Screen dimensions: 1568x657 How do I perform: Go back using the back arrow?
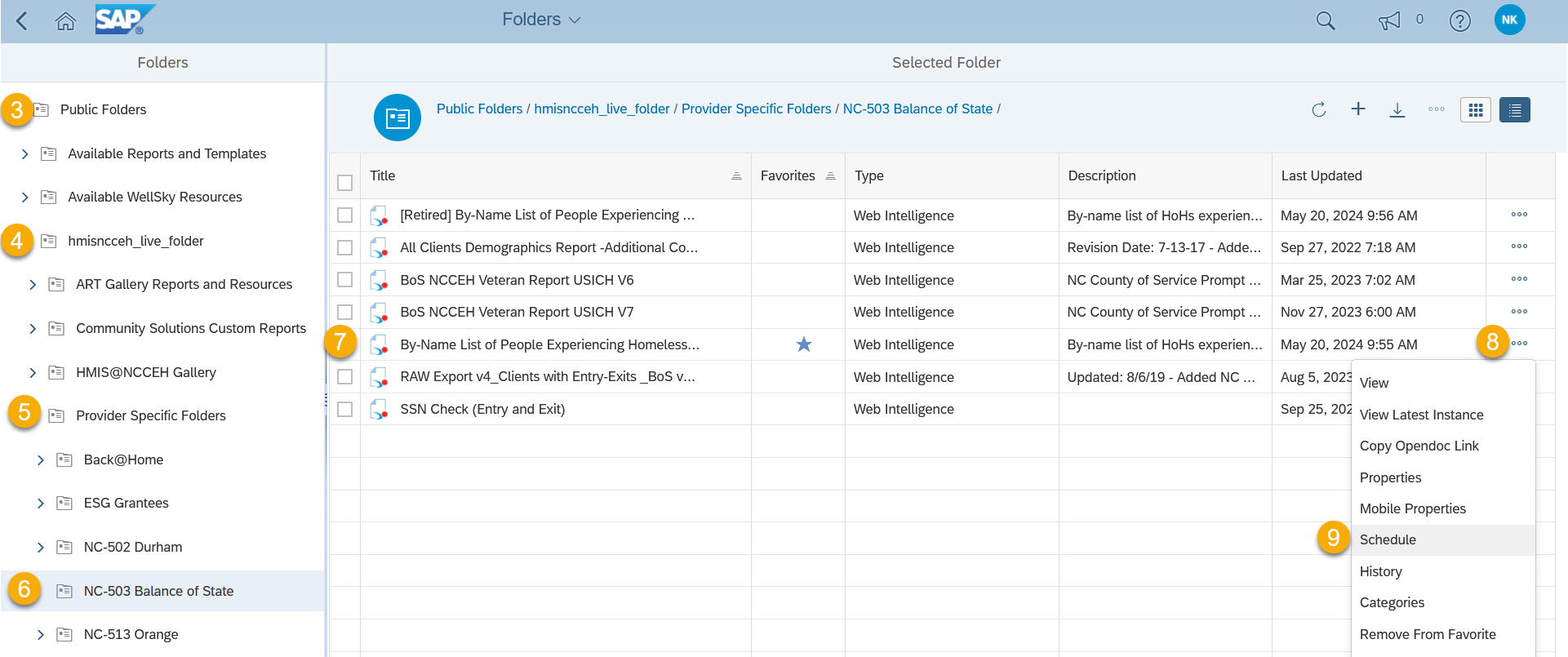(22, 21)
